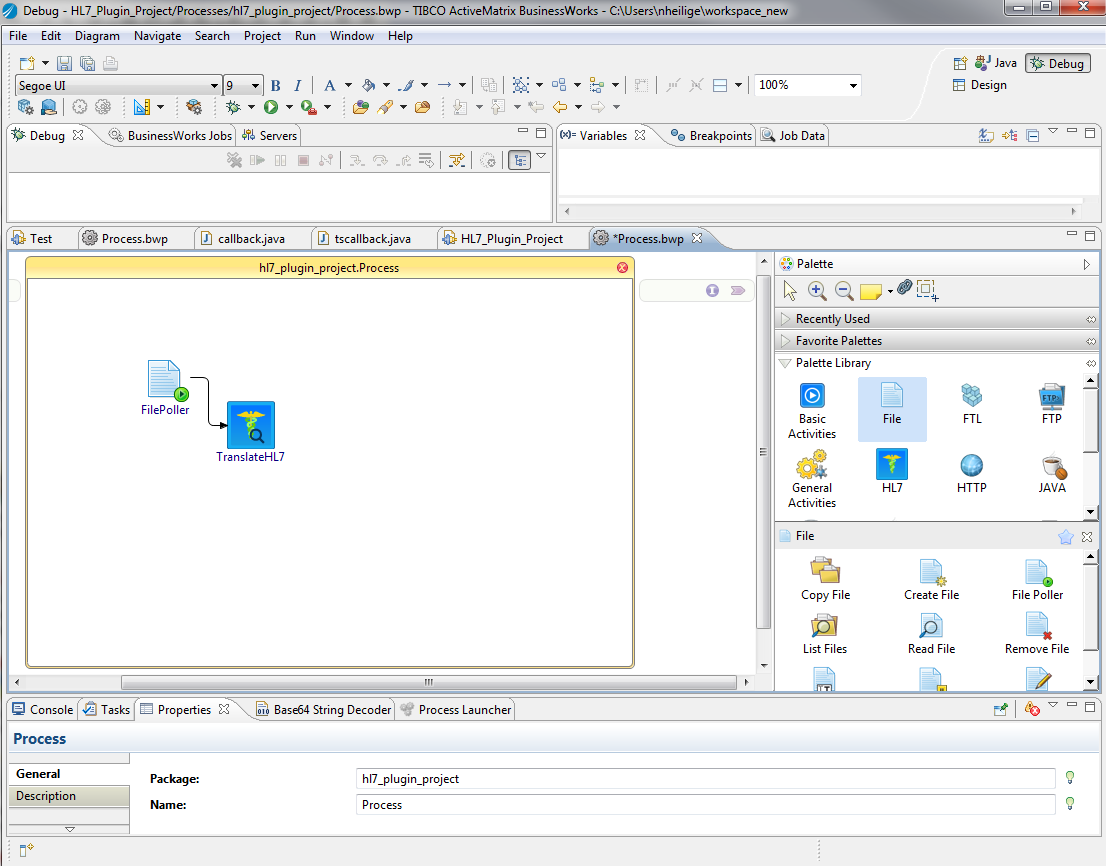Click the FilePoller activity node
The image size is (1106, 866).
[165, 381]
